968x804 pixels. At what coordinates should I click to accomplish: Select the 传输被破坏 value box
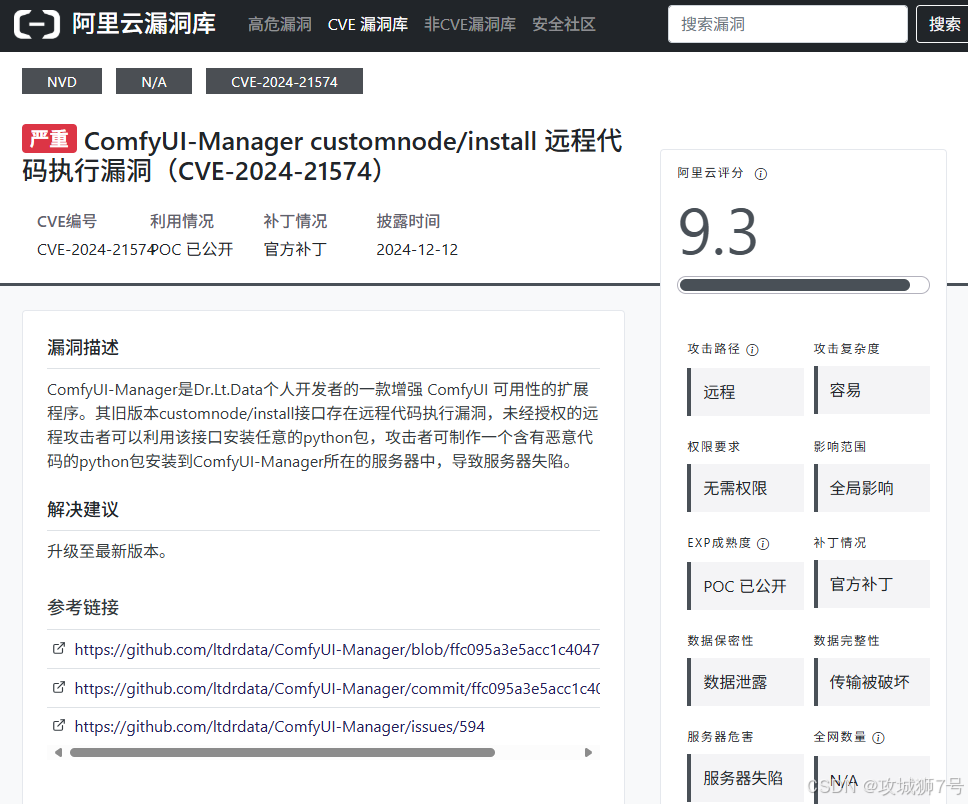point(872,682)
